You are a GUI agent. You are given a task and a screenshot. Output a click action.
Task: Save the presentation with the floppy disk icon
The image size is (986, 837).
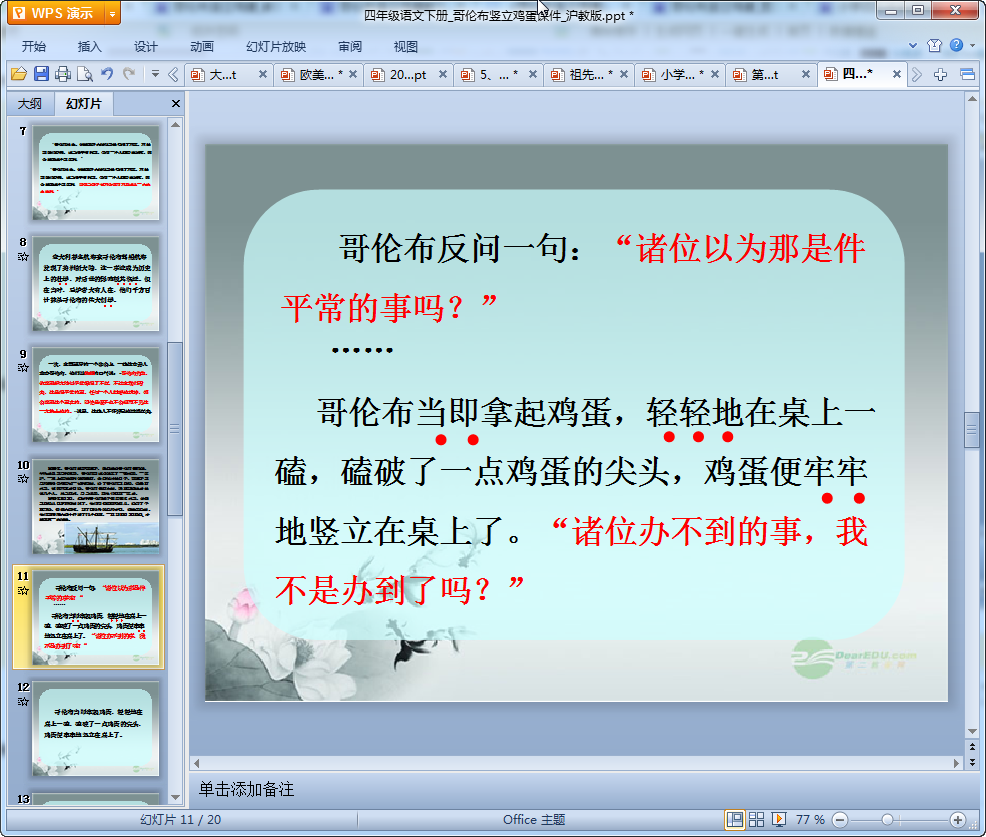(41, 74)
